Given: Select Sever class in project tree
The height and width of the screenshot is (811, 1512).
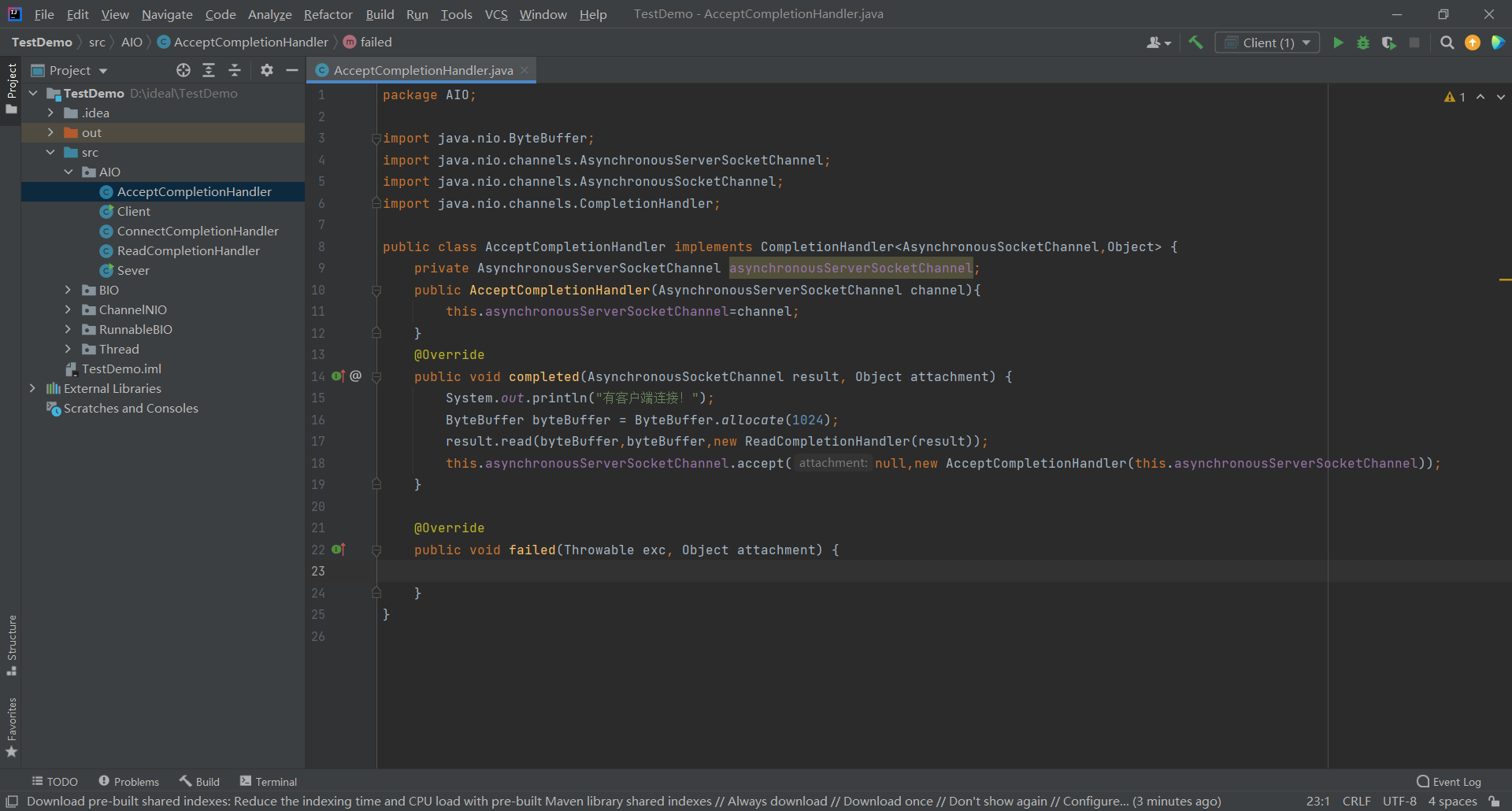Looking at the screenshot, I should click(124, 270).
